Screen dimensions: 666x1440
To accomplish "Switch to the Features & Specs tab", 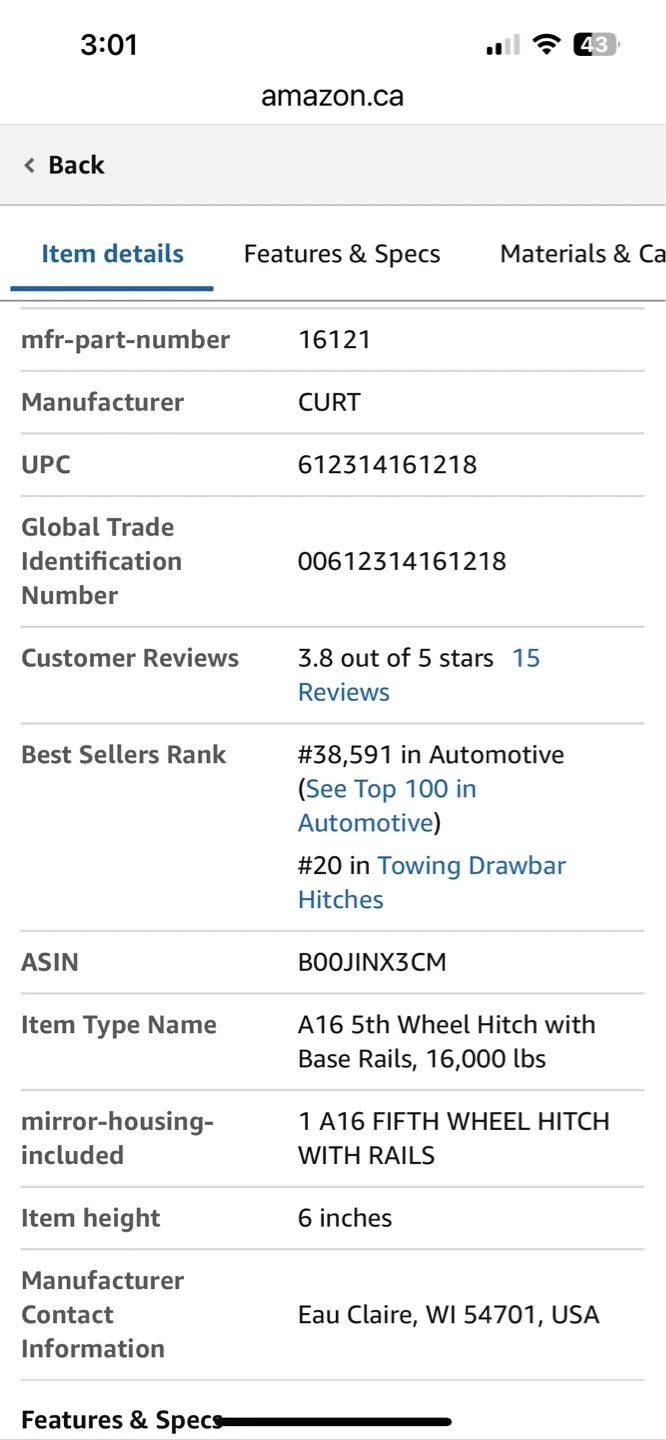I will (342, 254).
